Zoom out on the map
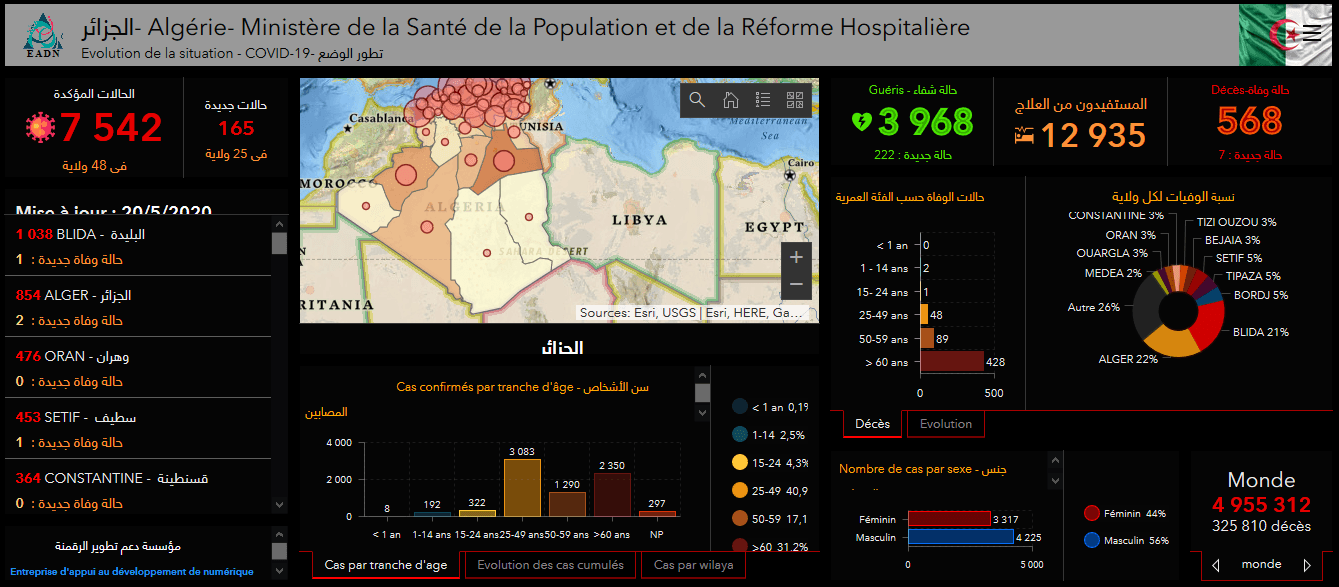Image resolution: width=1339 pixels, height=587 pixels. click(796, 285)
